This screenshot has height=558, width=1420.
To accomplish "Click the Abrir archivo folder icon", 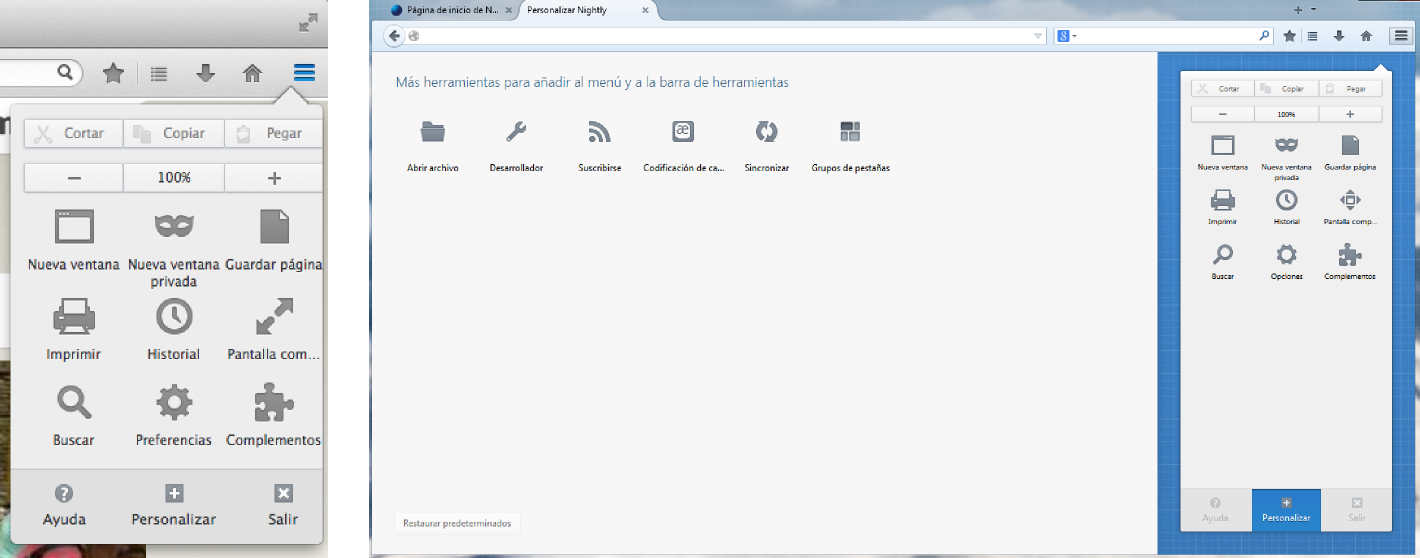I will point(432,132).
